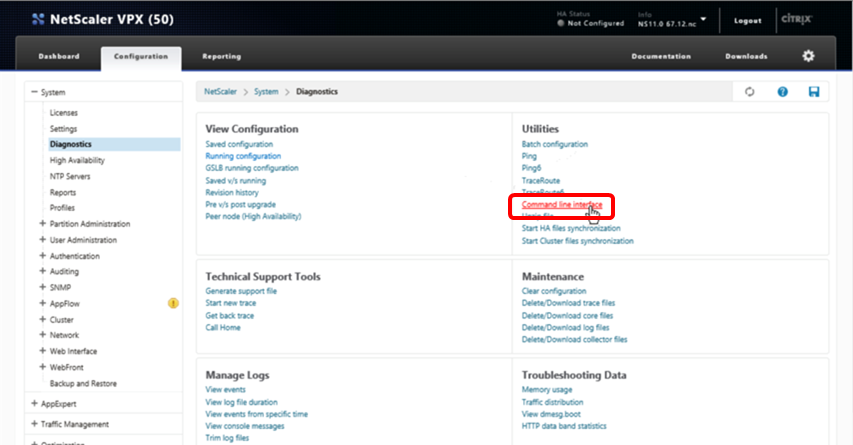Open Delete/Download trace files

[568, 303]
